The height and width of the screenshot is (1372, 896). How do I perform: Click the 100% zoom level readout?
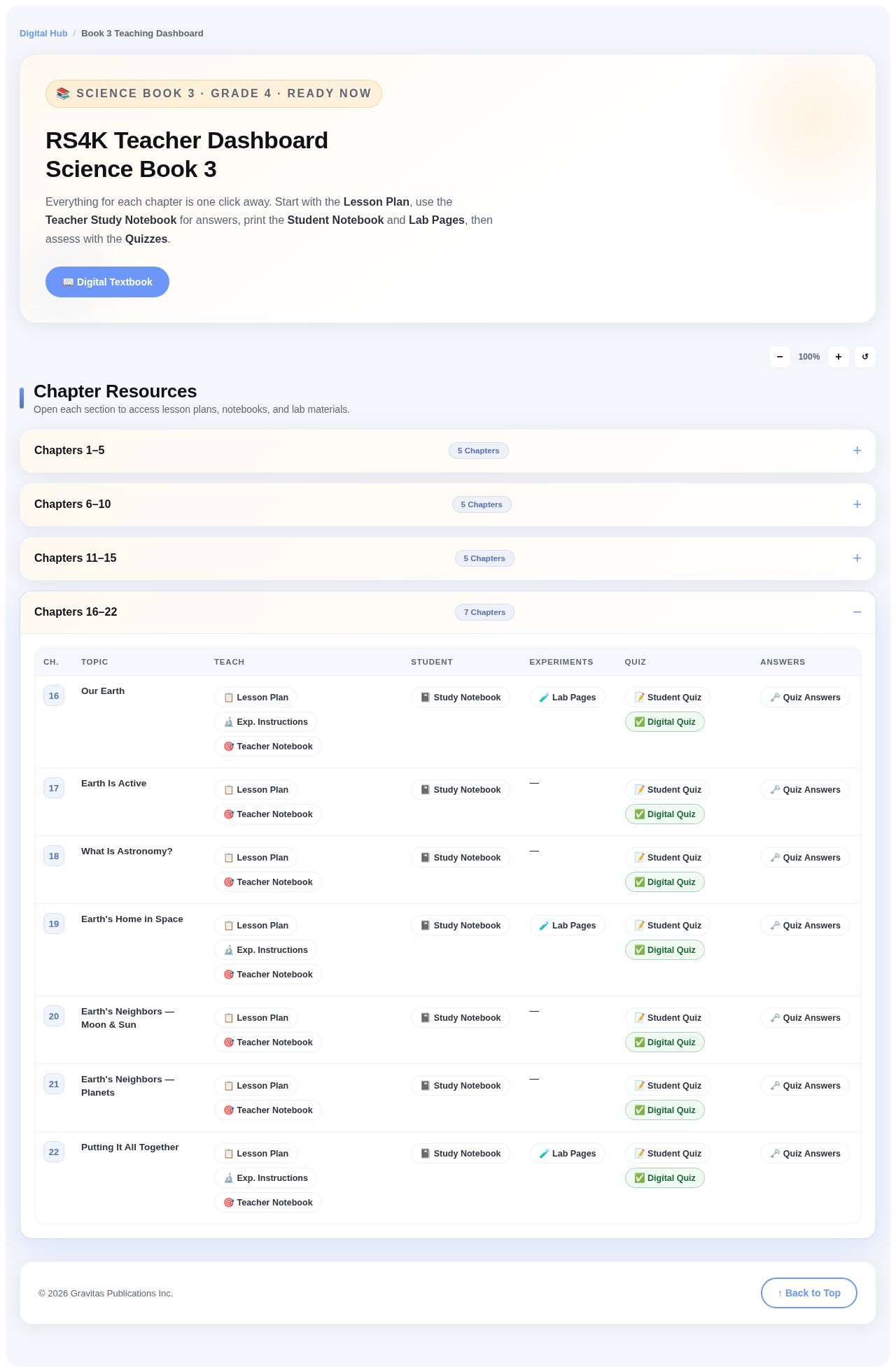tap(809, 357)
